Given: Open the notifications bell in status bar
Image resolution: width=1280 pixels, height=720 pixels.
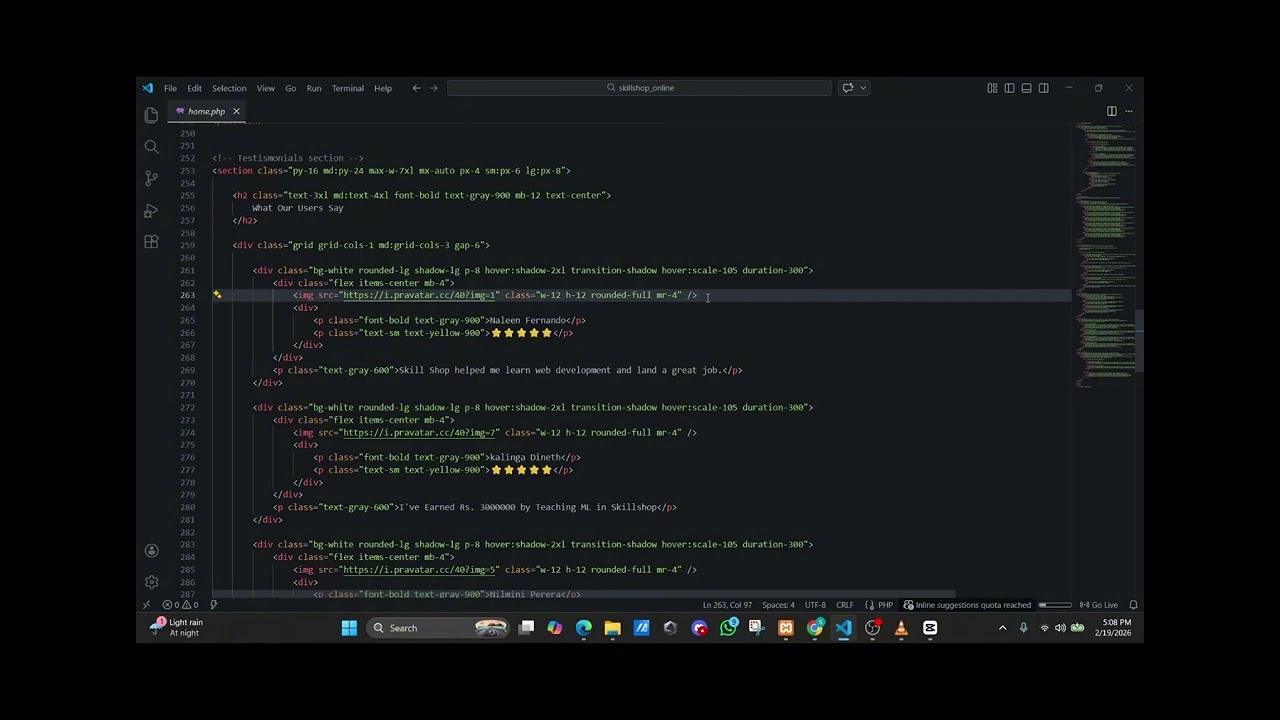Looking at the screenshot, I should point(1133,605).
